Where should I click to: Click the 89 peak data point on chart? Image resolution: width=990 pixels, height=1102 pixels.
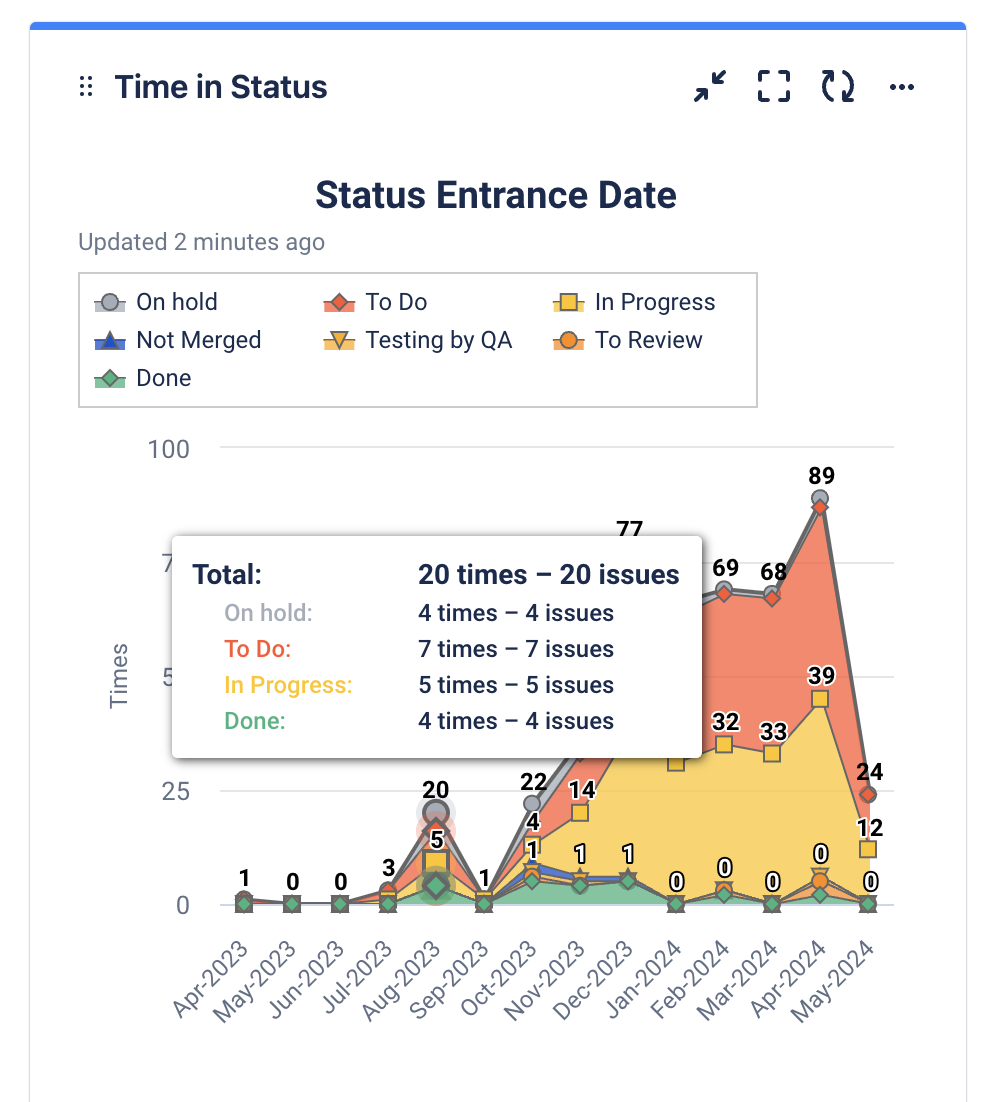(x=820, y=495)
